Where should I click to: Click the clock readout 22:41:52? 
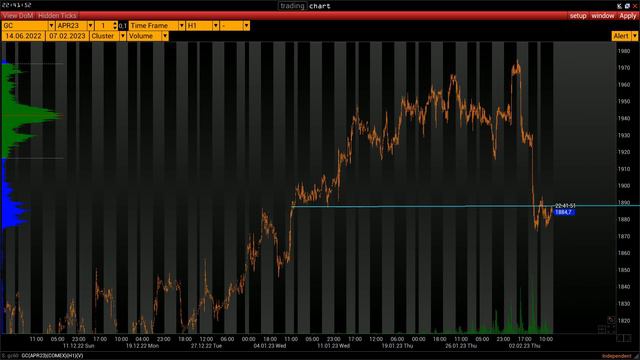point(16,5)
